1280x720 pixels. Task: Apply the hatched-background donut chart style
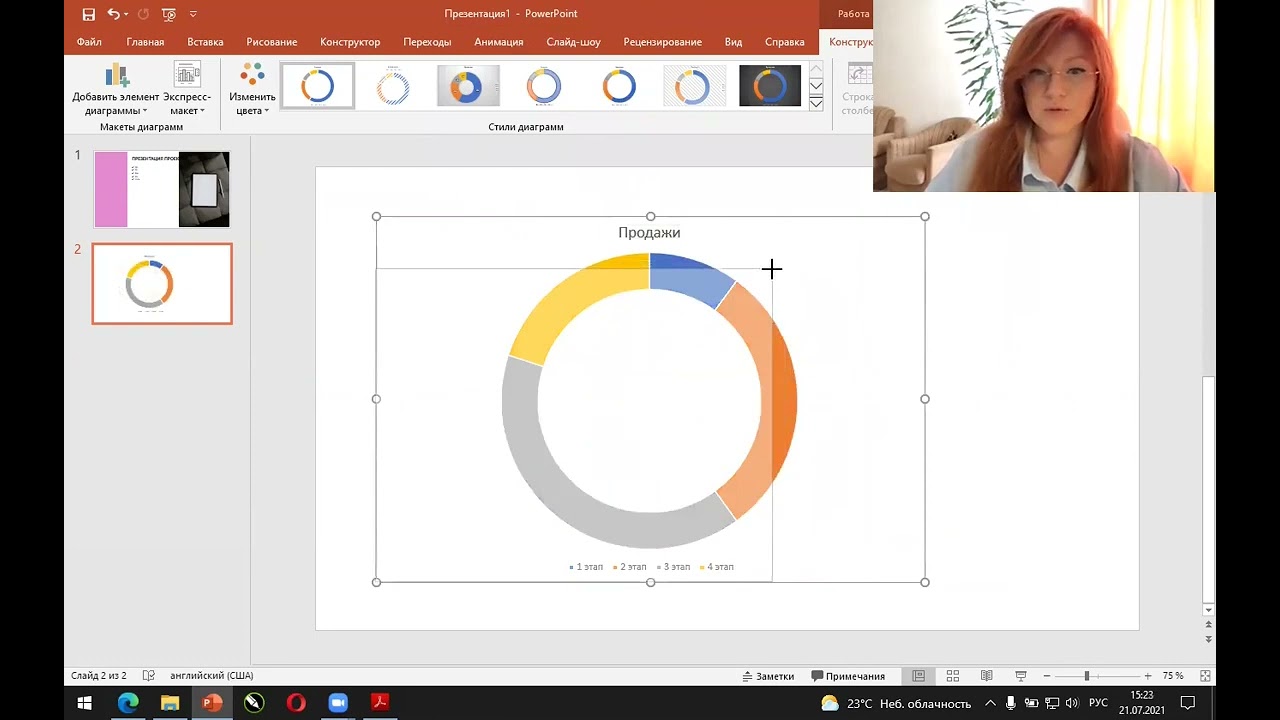[695, 86]
